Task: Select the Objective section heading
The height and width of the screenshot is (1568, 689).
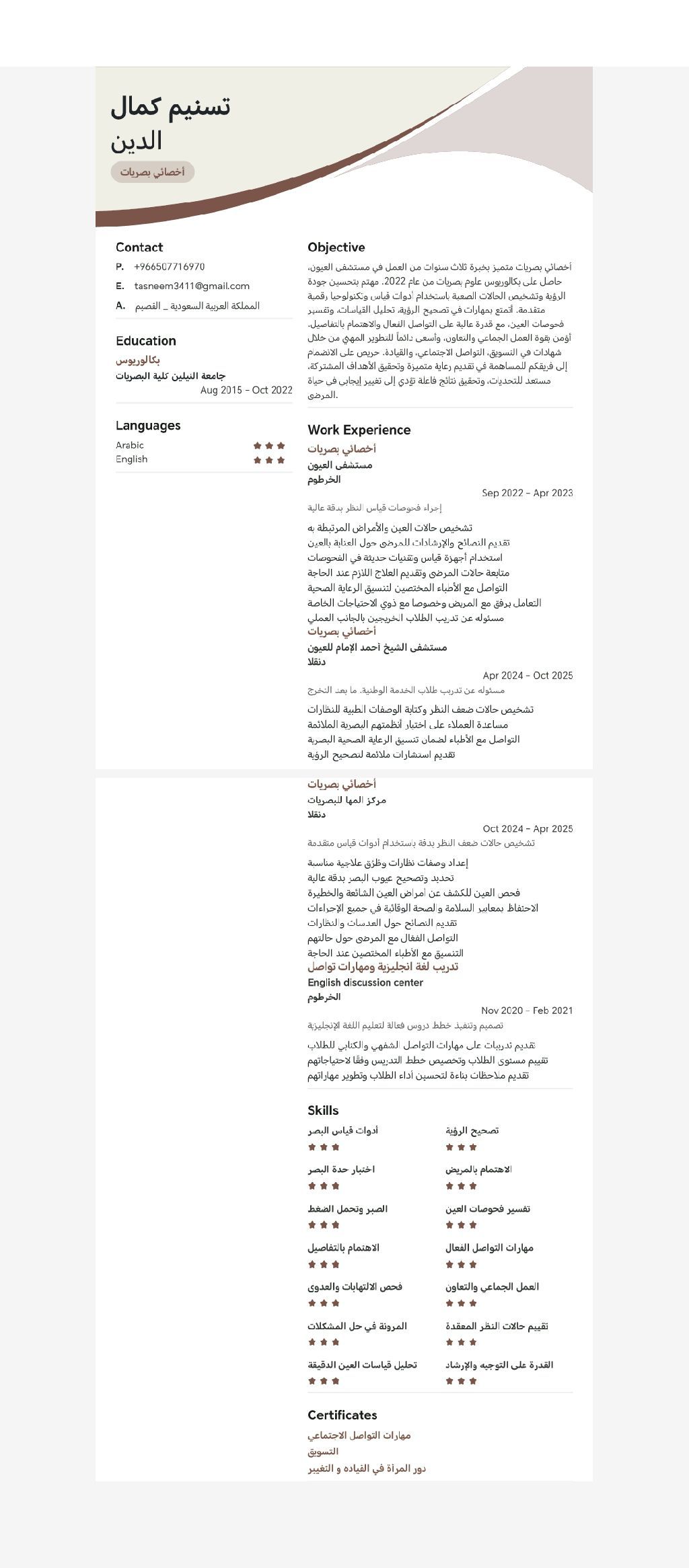Action: (x=336, y=247)
